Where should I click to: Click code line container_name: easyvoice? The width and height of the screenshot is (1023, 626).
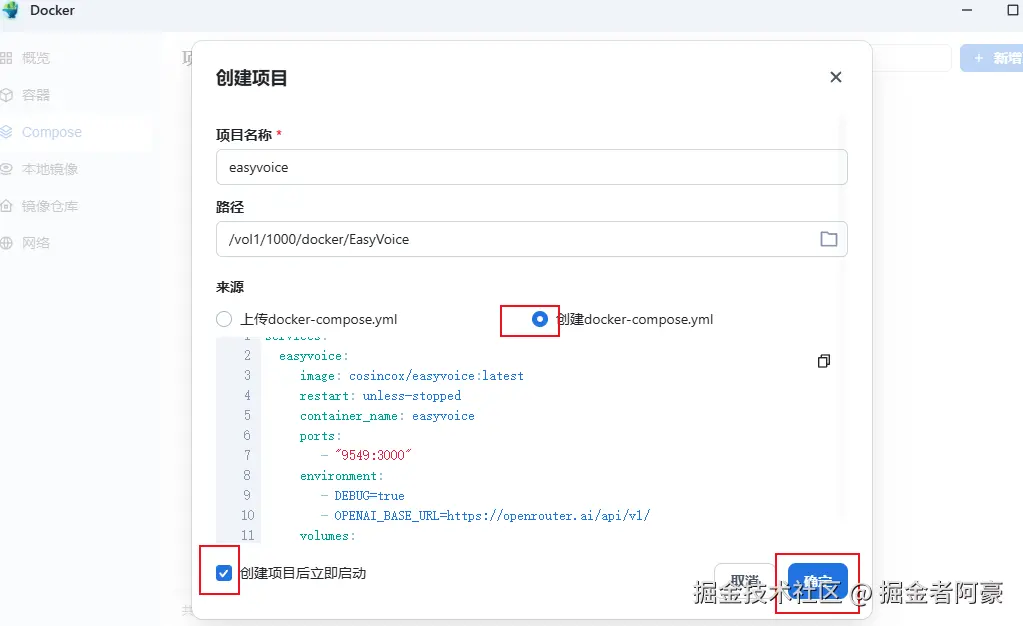pyautogui.click(x=387, y=416)
